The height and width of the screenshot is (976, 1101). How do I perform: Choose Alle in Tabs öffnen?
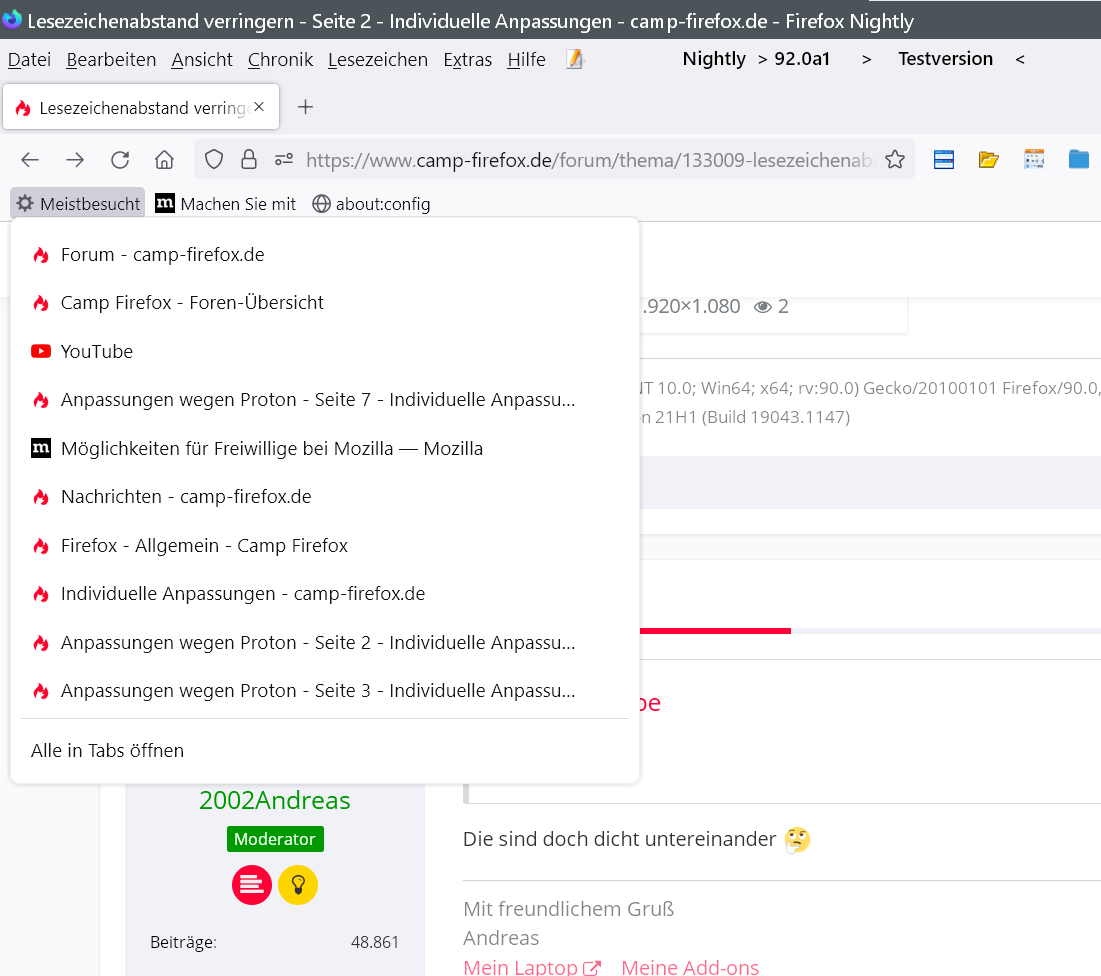325,751
